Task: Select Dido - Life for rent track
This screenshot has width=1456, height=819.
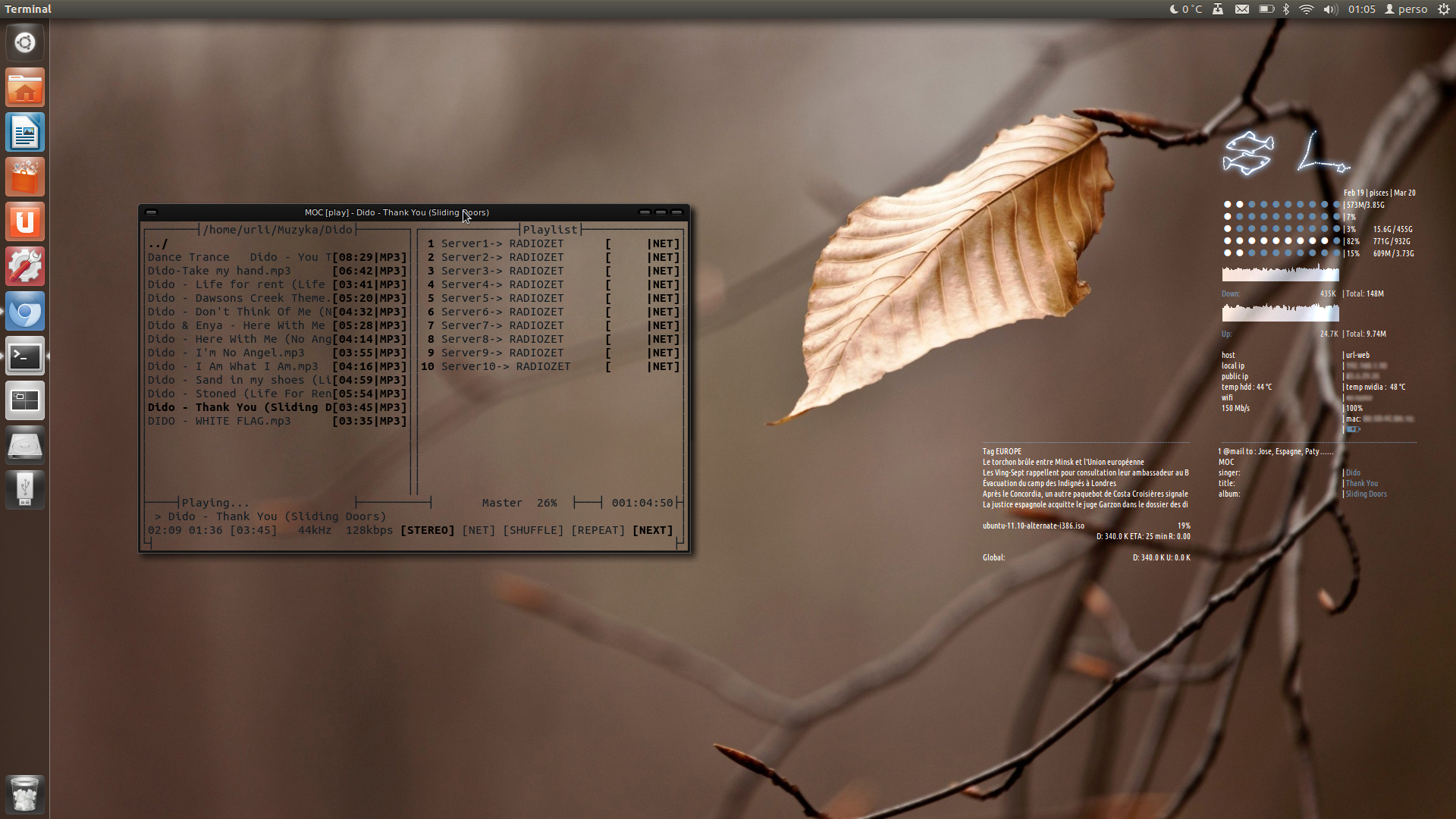Action: [278, 284]
